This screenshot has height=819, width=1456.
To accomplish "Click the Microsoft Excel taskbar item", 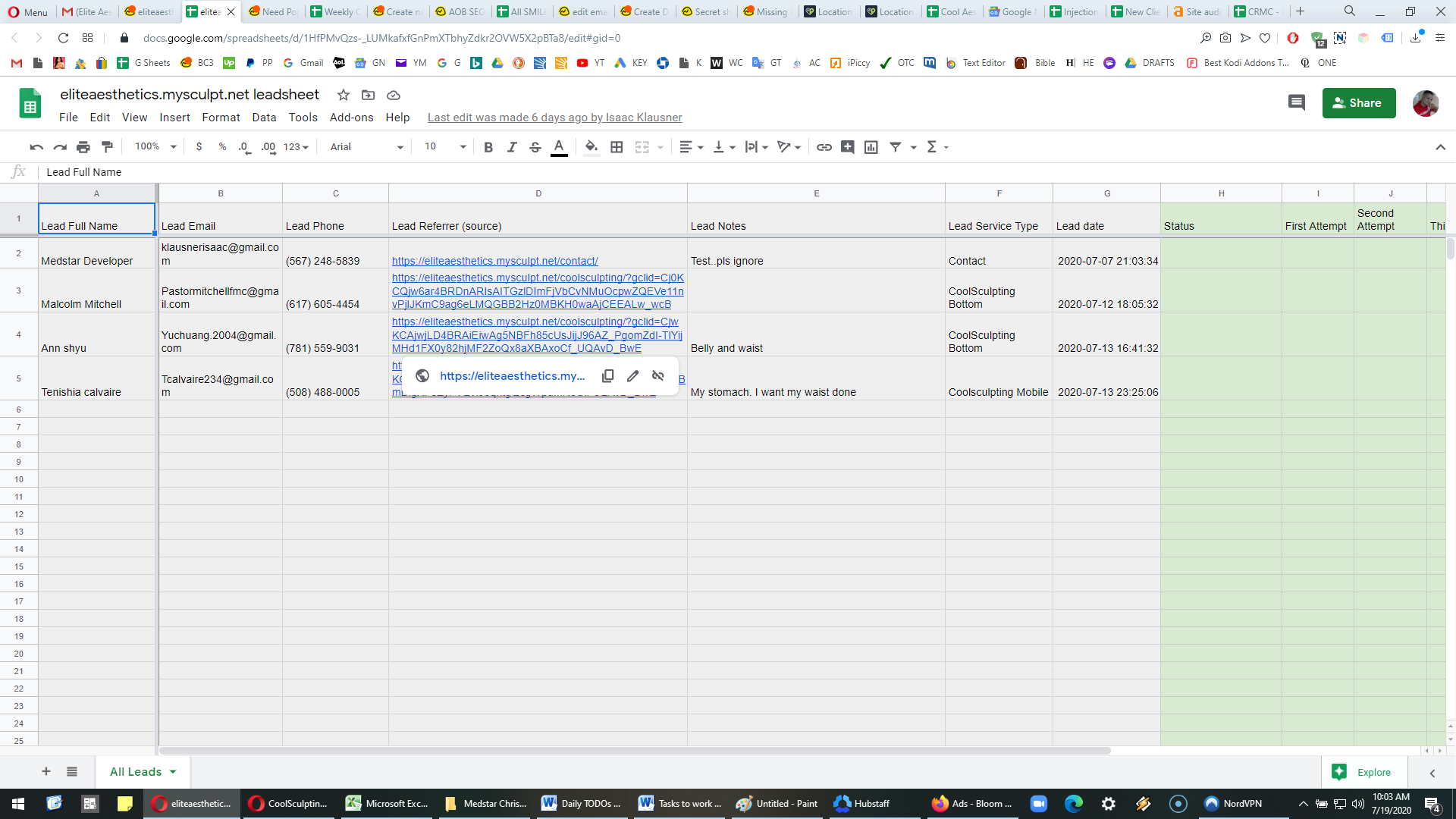I will pyautogui.click(x=388, y=804).
